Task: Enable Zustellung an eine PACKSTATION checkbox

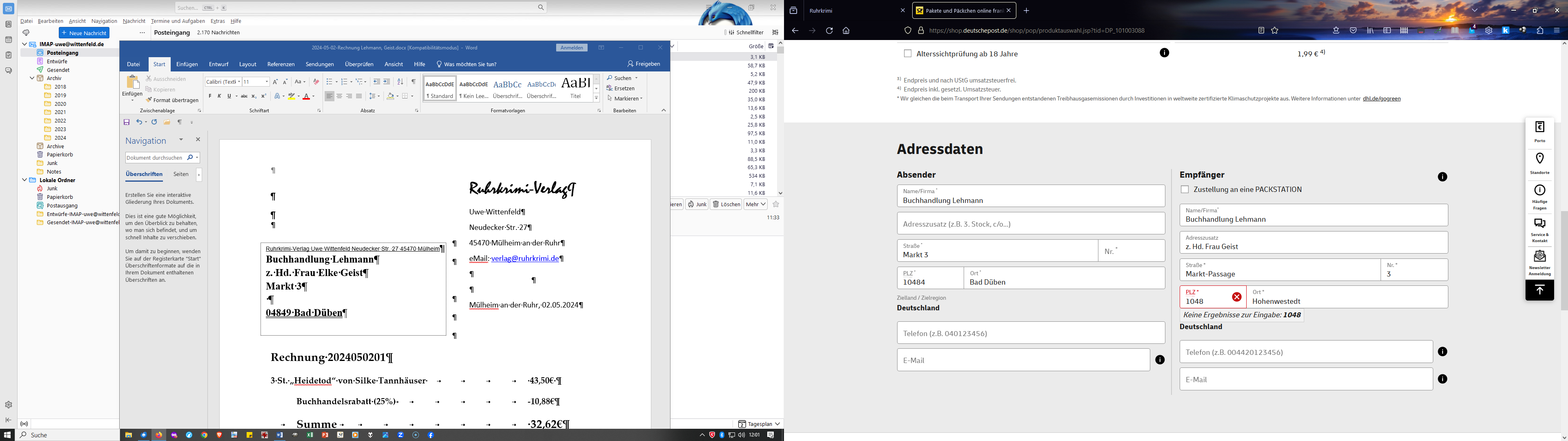Action: pos(1185,190)
